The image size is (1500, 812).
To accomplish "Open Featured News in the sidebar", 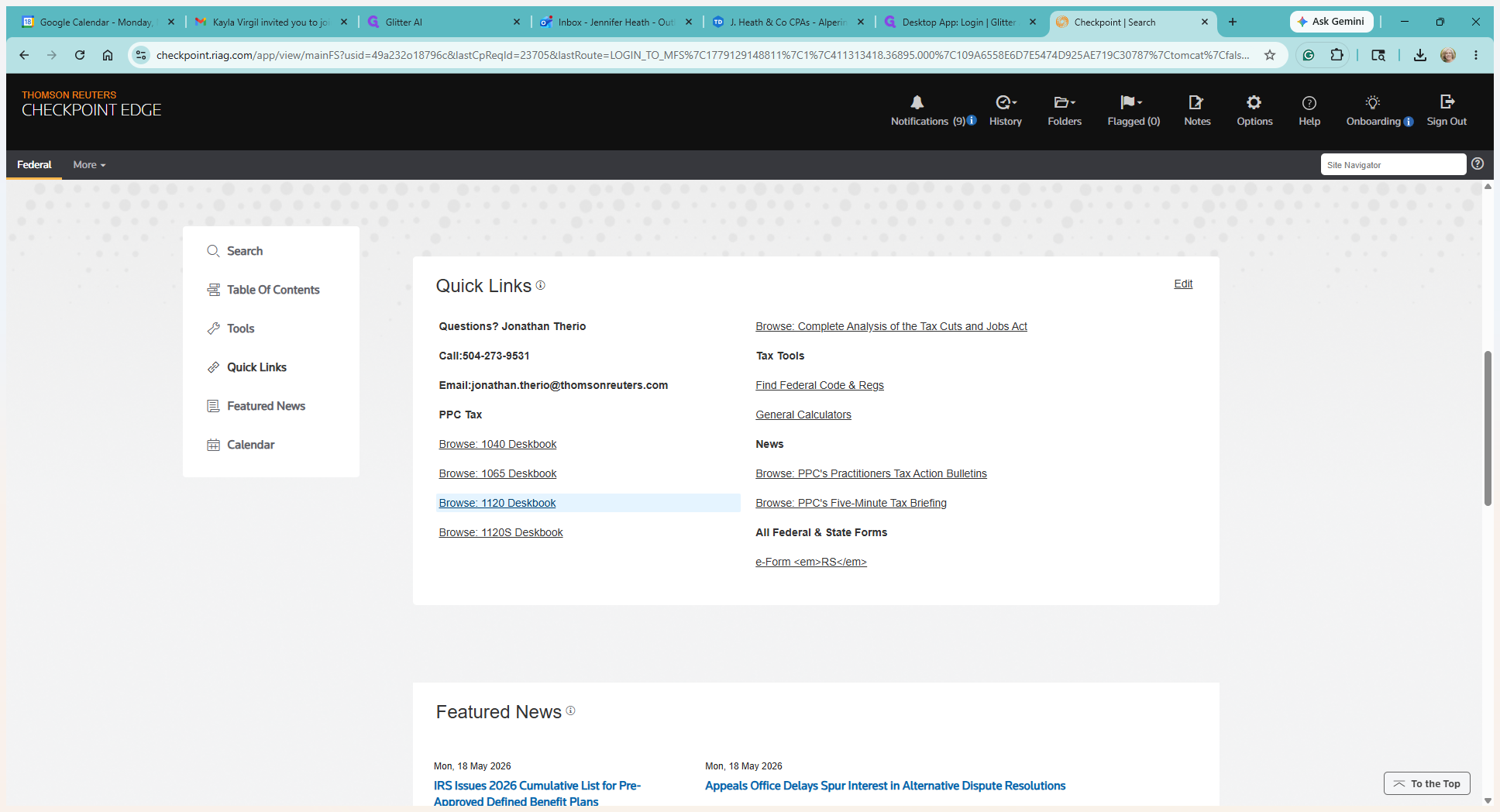I will coord(256,406).
